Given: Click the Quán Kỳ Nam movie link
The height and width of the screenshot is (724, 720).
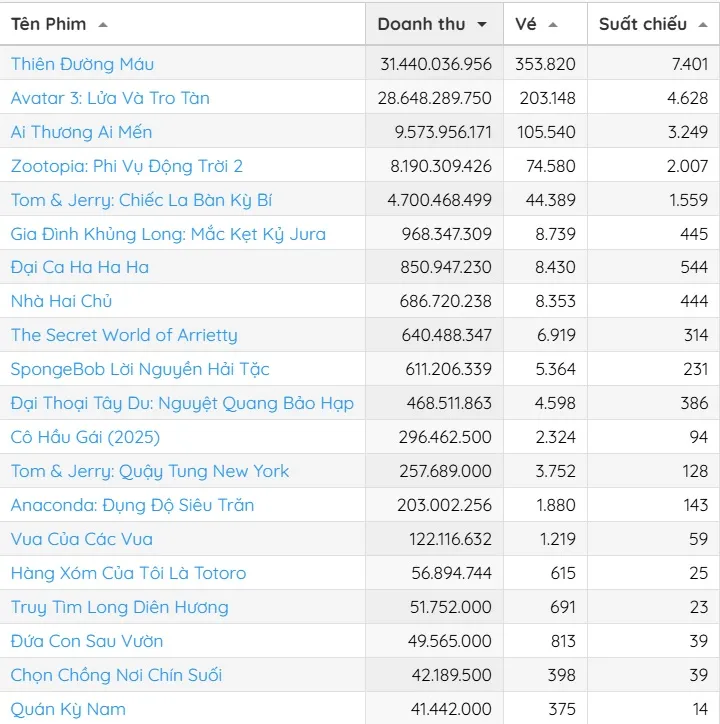Looking at the screenshot, I should [68, 709].
